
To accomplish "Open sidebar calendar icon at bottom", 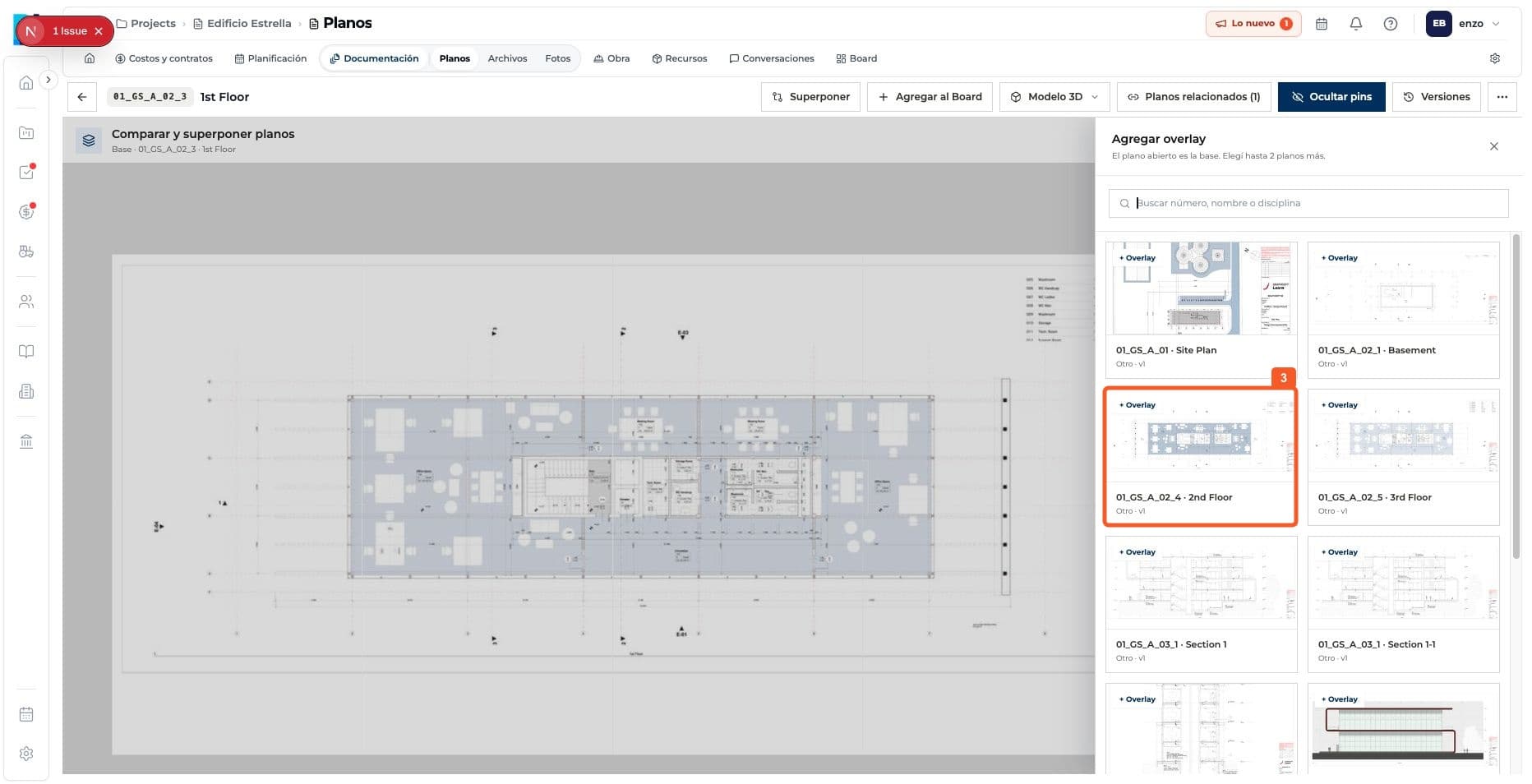I will 26,714.
